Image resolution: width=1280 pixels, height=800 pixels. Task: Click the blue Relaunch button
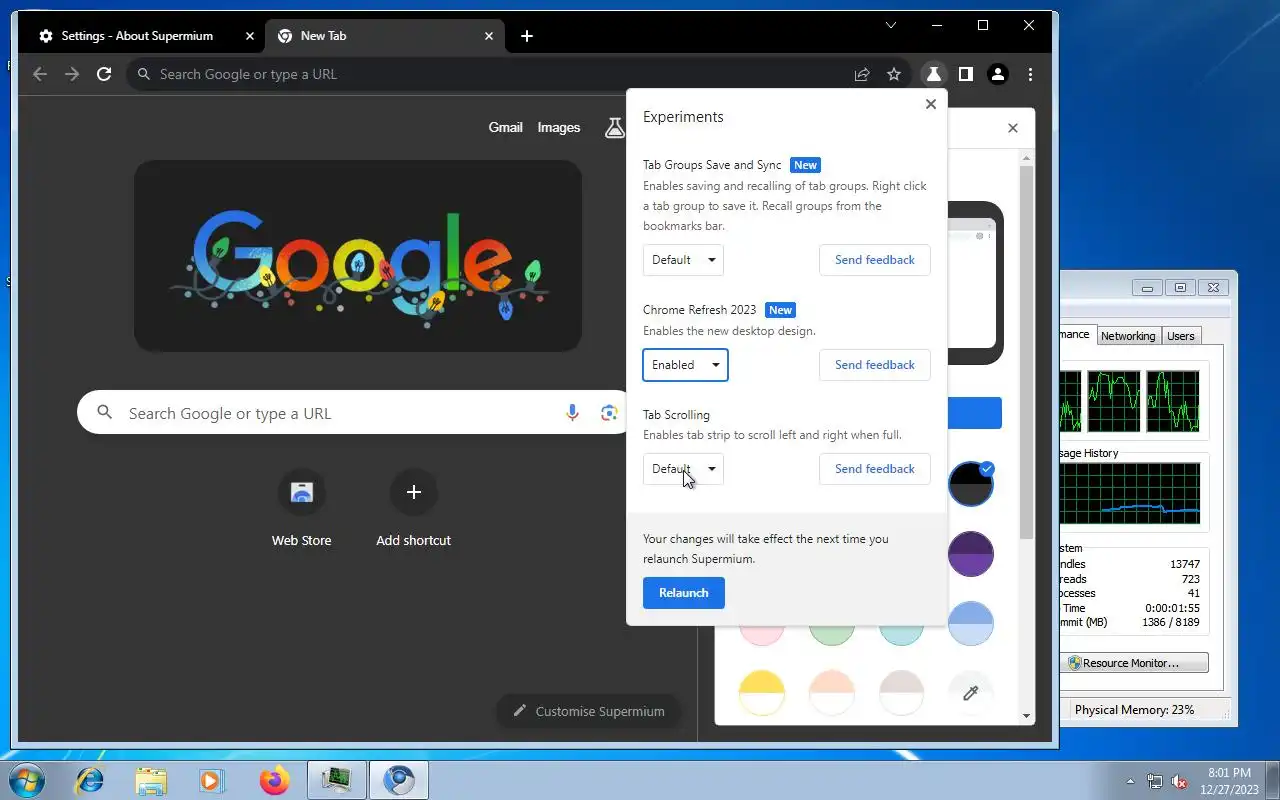coord(684,593)
